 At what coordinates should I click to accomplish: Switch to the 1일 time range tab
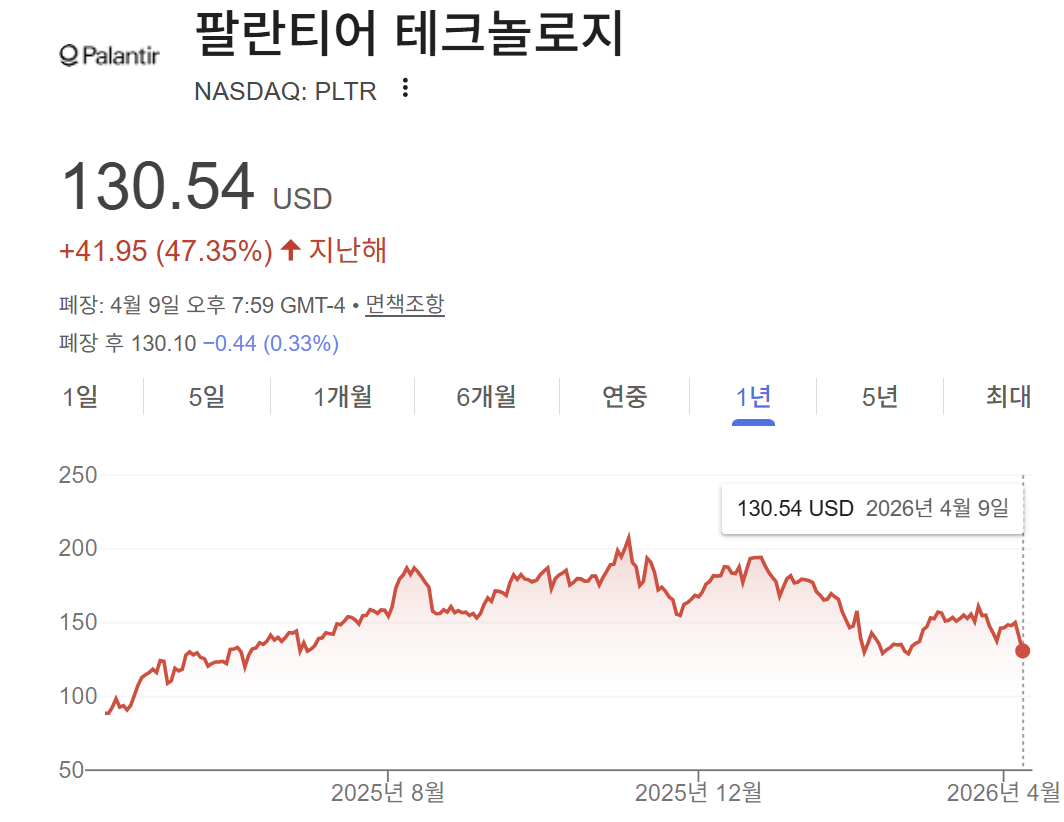pyautogui.click(x=80, y=397)
